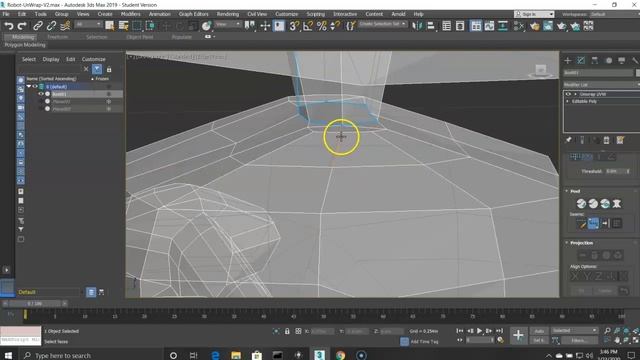Toggle 3D Snaps
Image resolution: width=640 pixels, height=360 pixels.
pyautogui.click(x=294, y=26)
